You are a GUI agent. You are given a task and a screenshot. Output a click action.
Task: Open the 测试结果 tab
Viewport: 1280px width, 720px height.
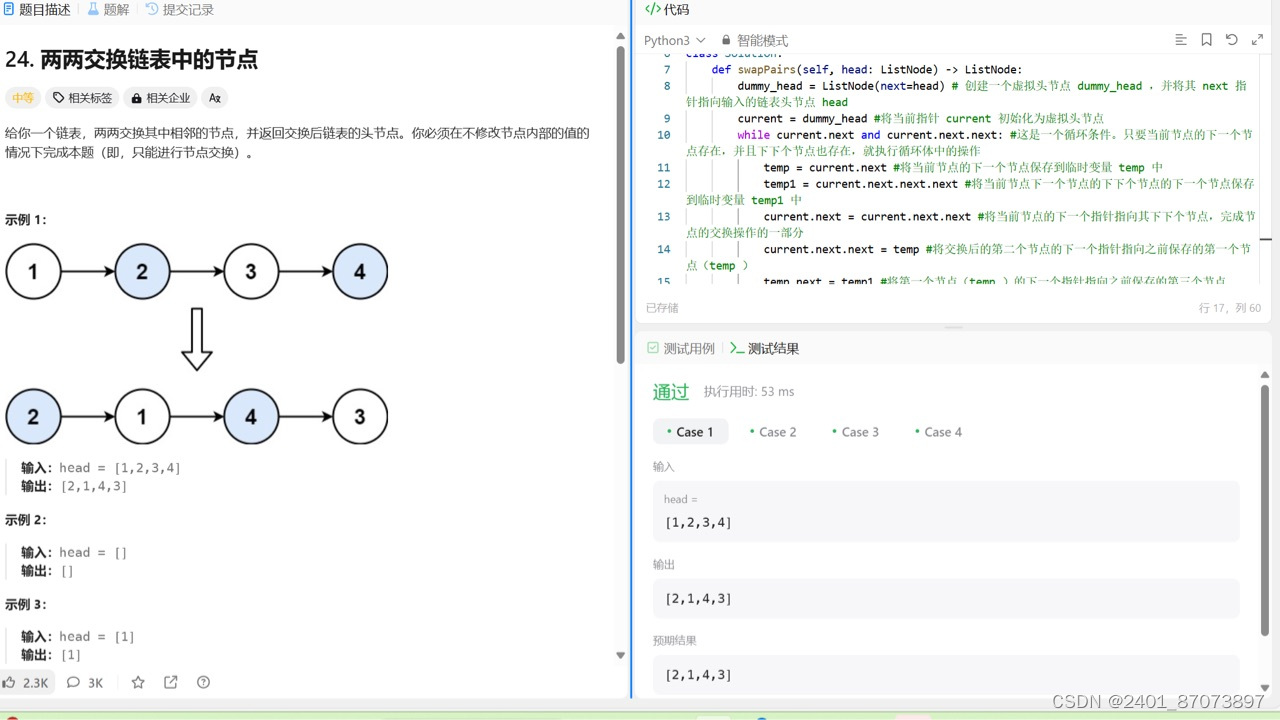[764, 348]
